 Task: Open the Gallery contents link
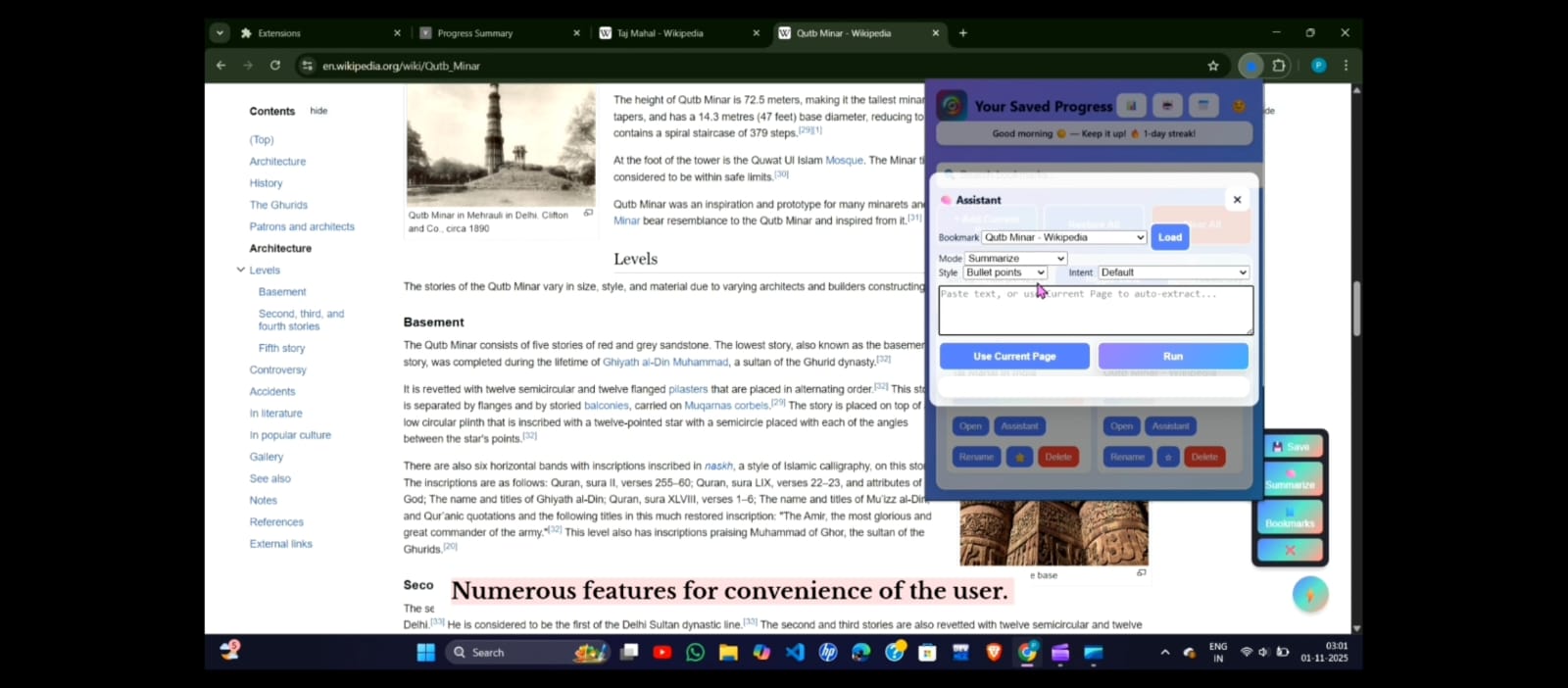(266, 457)
